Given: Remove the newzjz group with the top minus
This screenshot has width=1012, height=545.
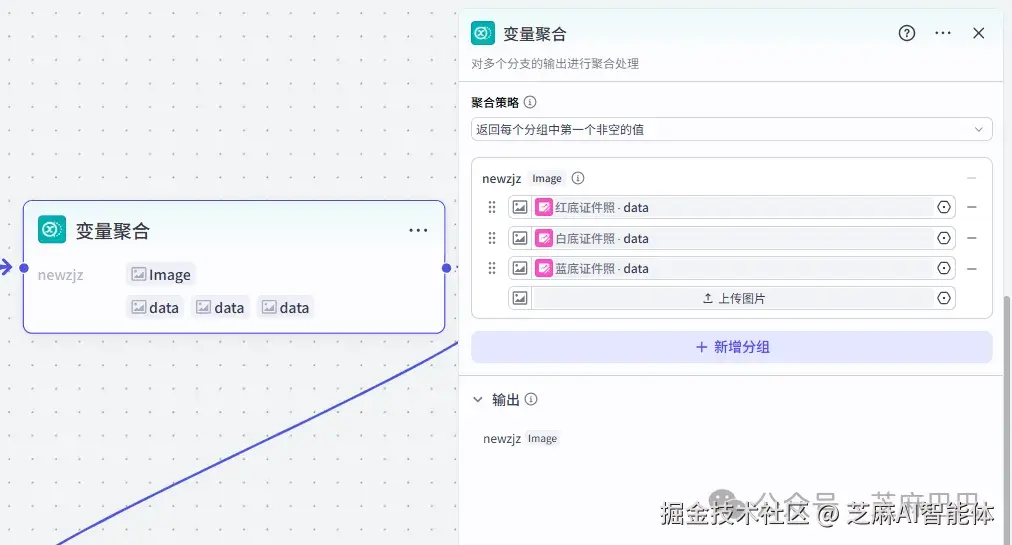Looking at the screenshot, I should 971,178.
